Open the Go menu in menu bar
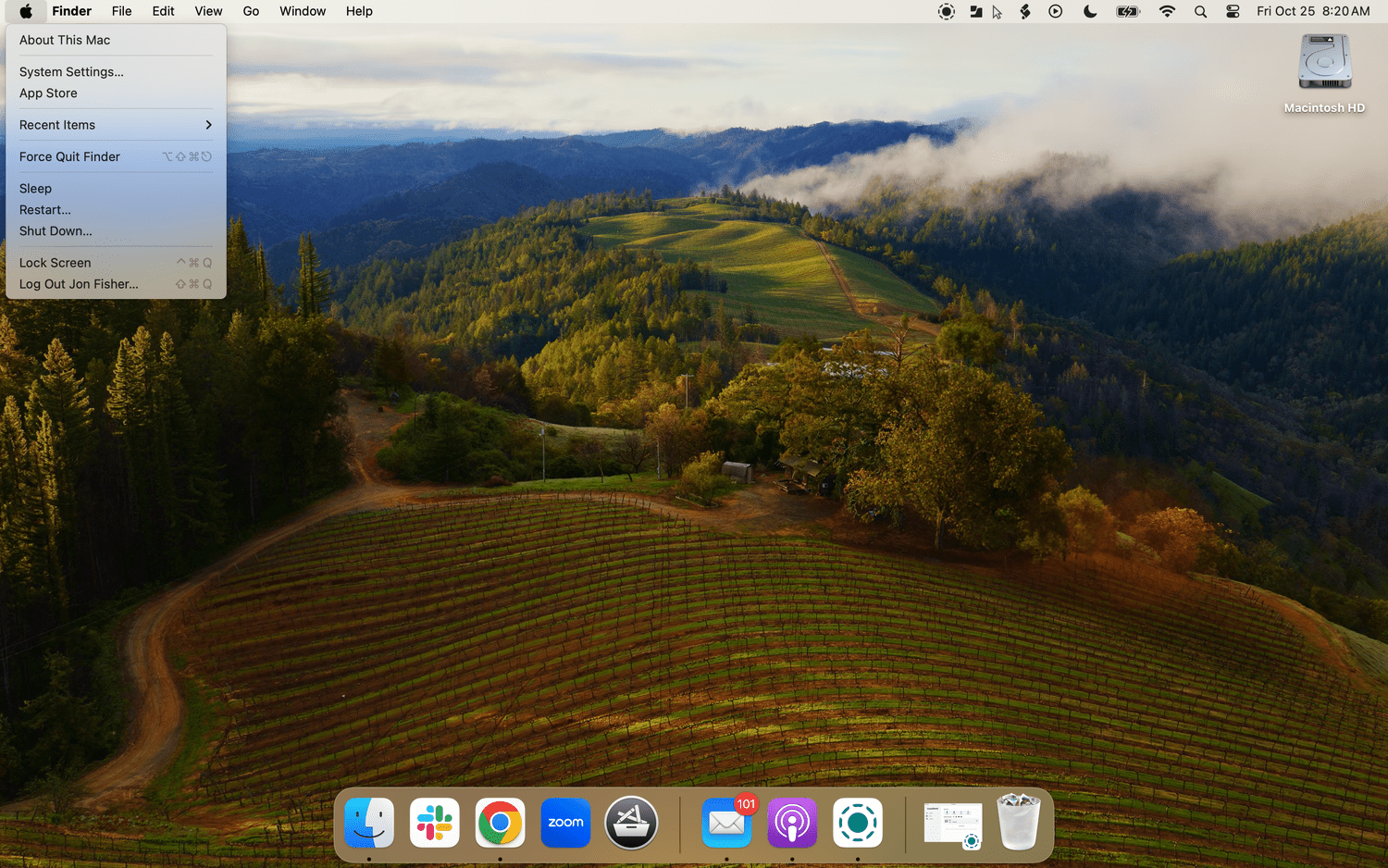 click(251, 11)
